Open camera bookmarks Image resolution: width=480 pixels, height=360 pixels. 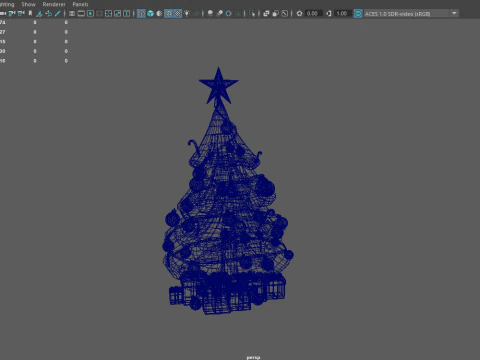[30, 13]
